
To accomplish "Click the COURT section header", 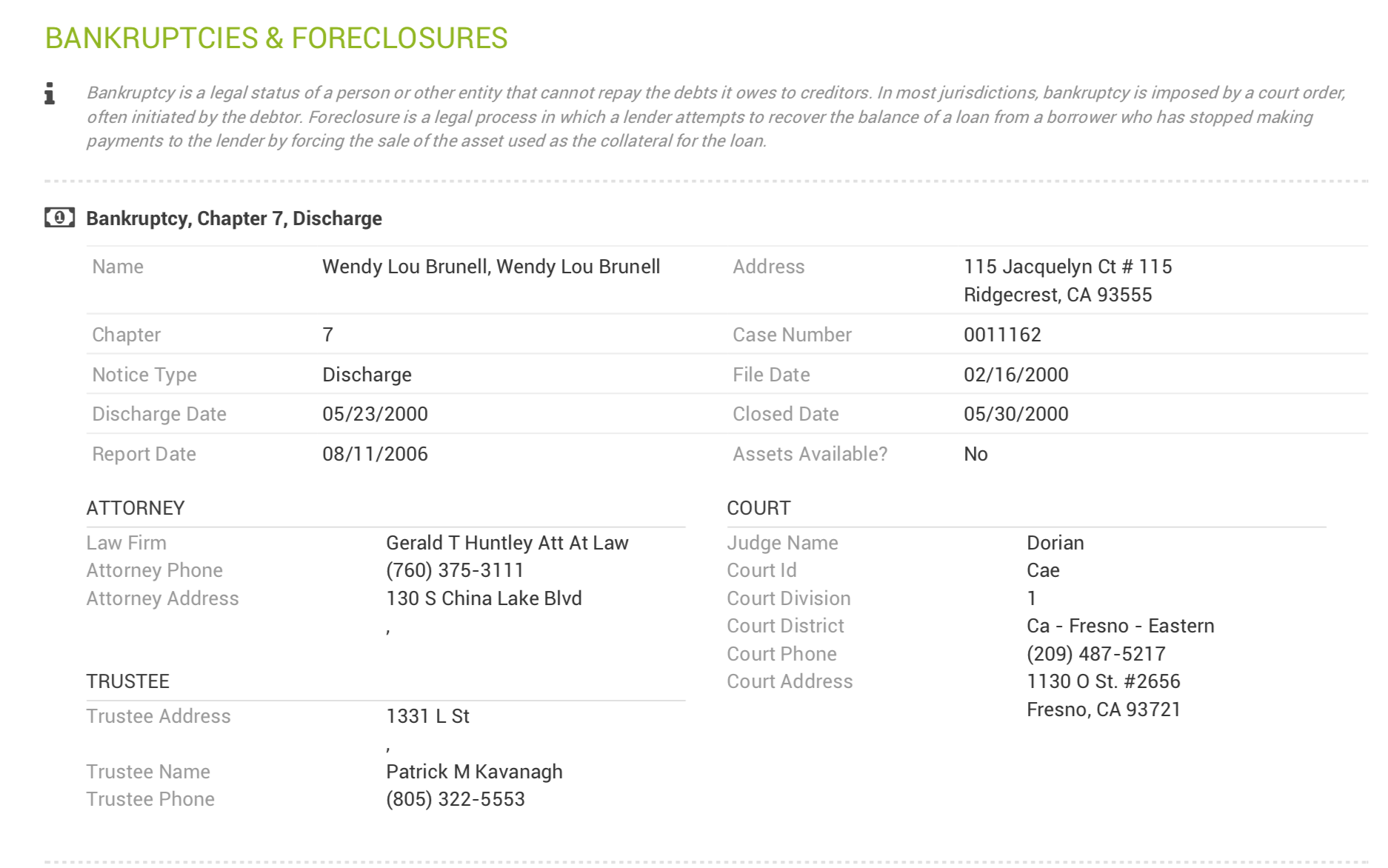I will pyautogui.click(x=758, y=508).
